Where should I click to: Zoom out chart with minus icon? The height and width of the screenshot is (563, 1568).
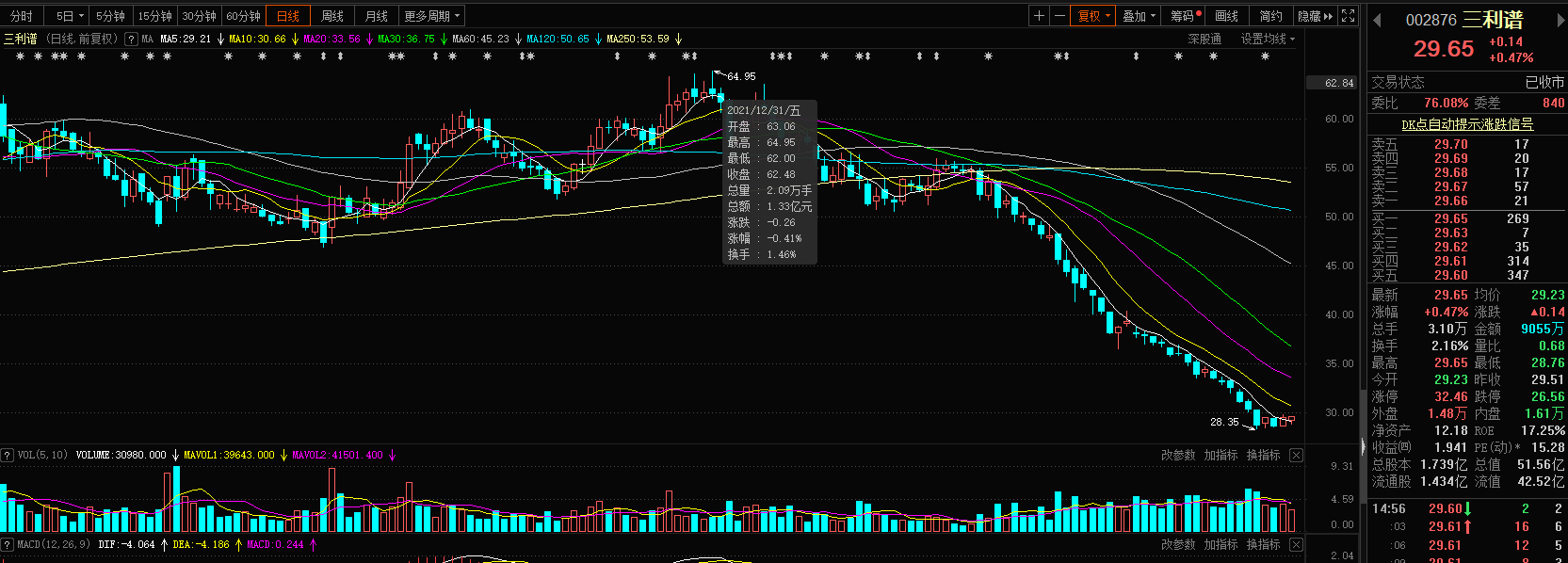(1059, 16)
